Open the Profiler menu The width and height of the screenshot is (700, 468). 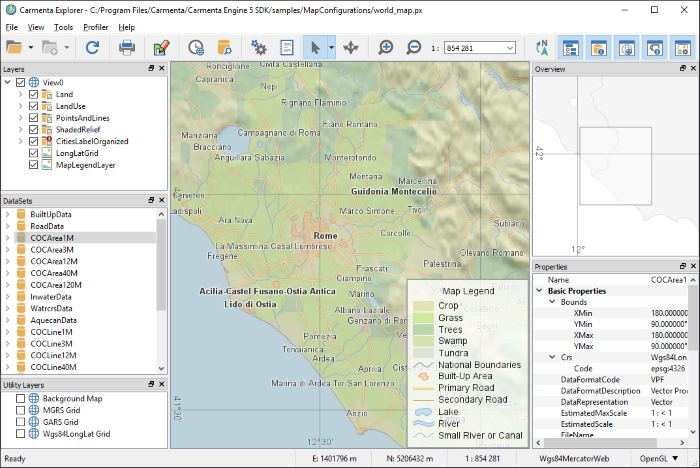[96, 27]
